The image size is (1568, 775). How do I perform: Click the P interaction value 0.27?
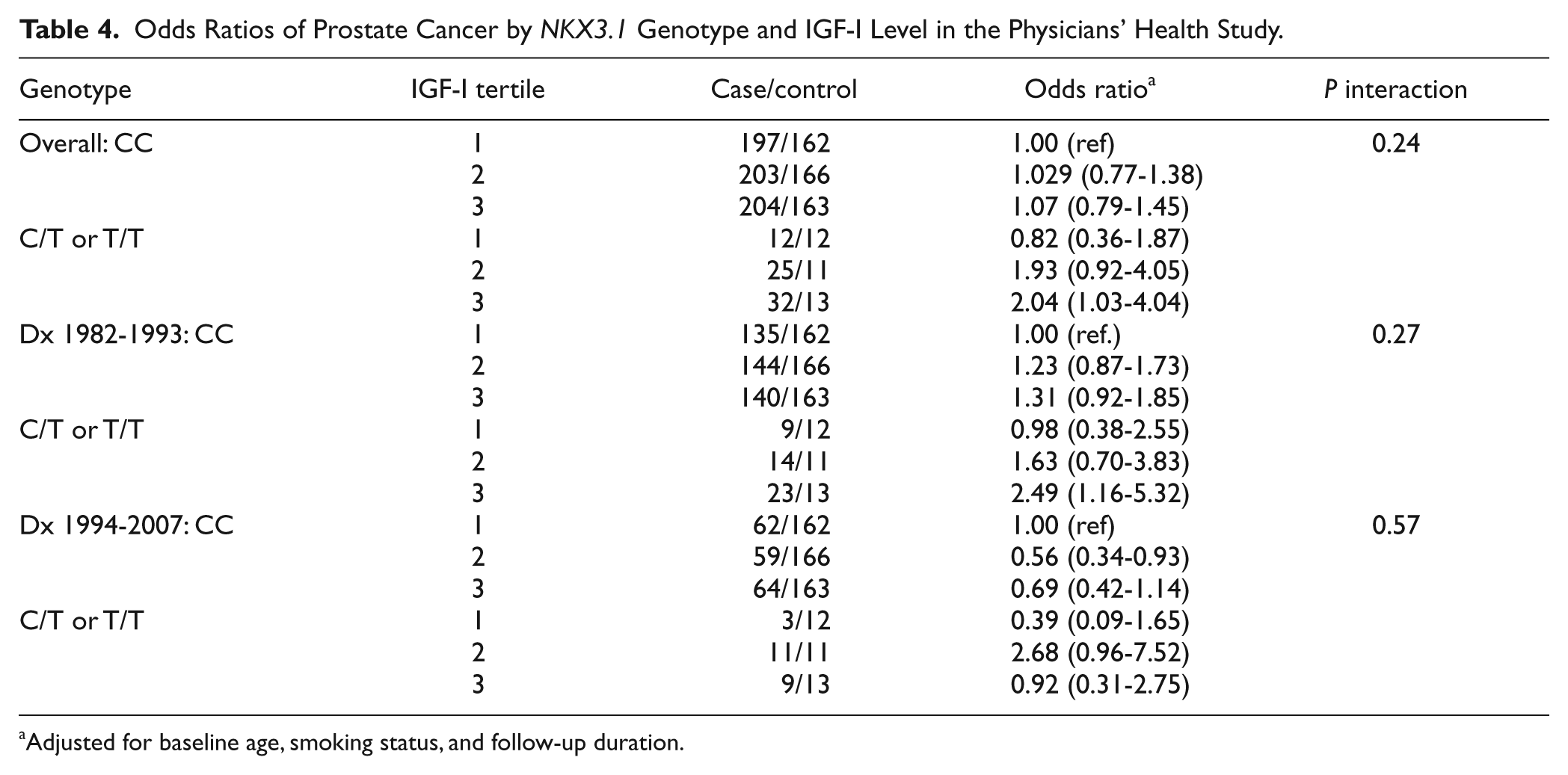(x=1395, y=333)
